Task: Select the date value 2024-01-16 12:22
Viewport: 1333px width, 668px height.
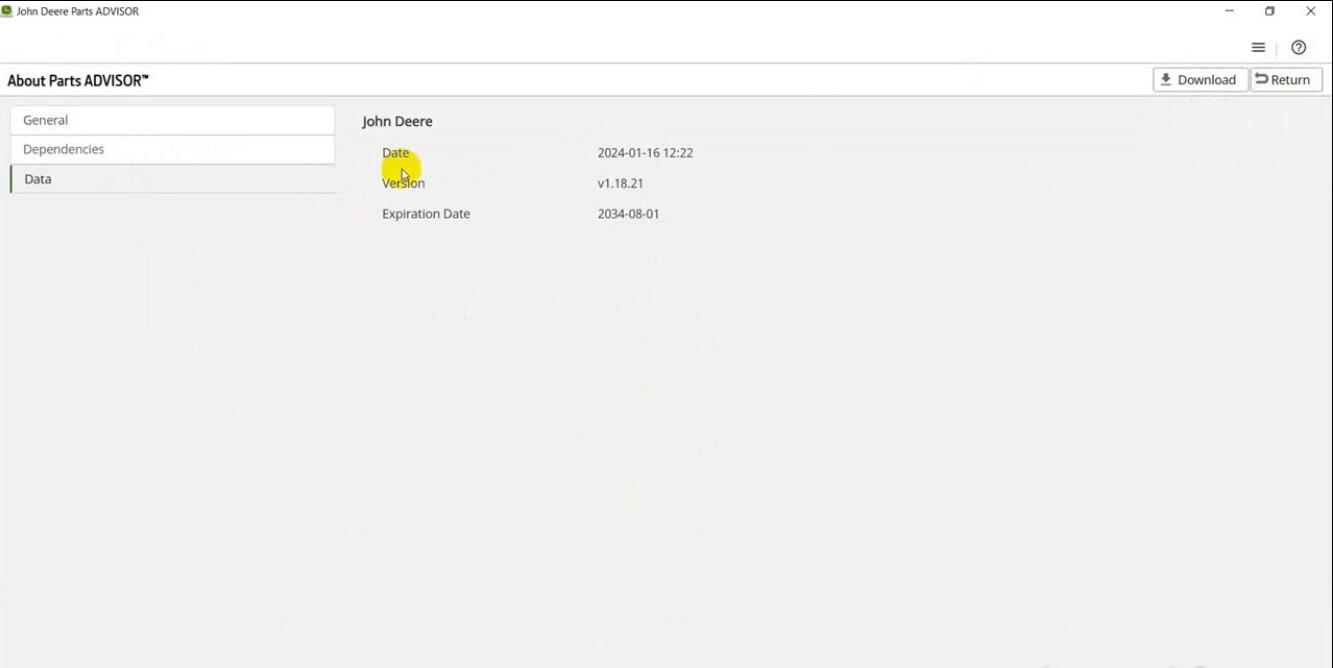Action: (645, 153)
